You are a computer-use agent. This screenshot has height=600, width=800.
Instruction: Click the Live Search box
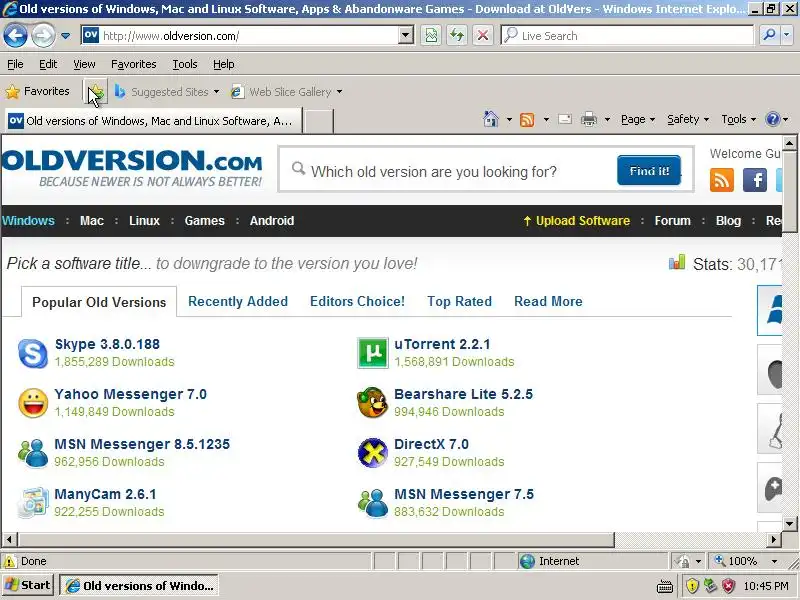628,36
